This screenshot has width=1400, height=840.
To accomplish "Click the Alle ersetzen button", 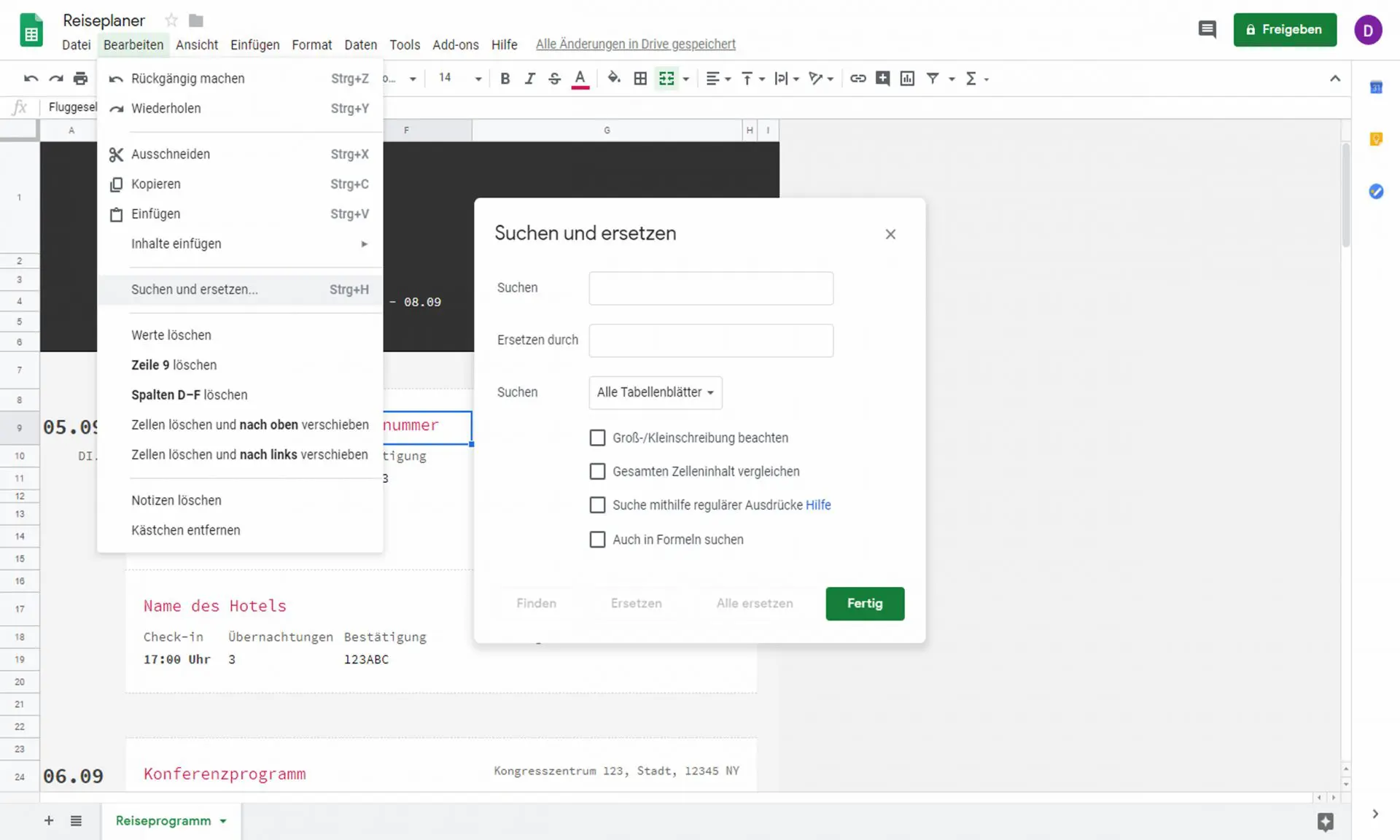I will tap(755, 604).
